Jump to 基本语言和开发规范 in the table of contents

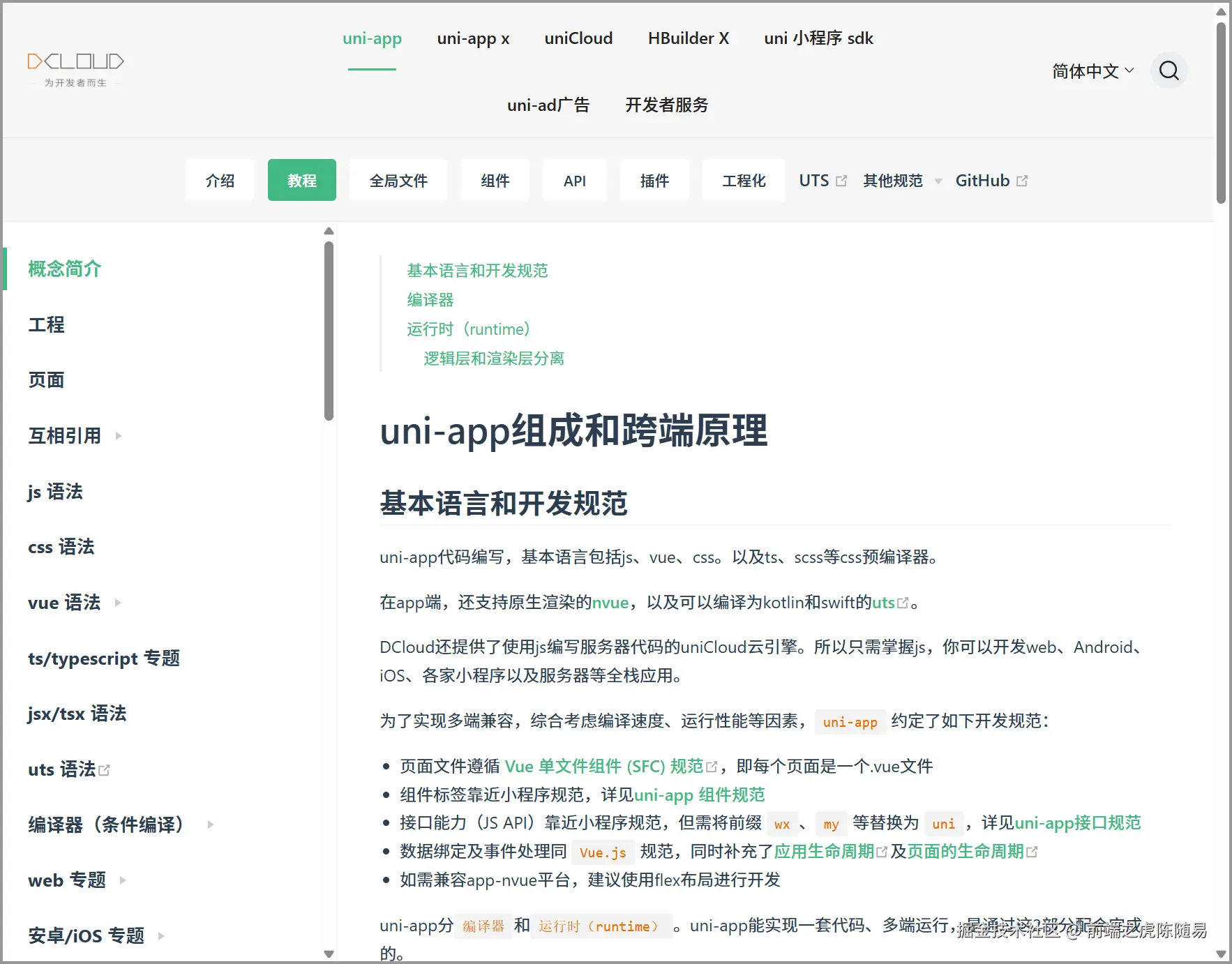(477, 271)
